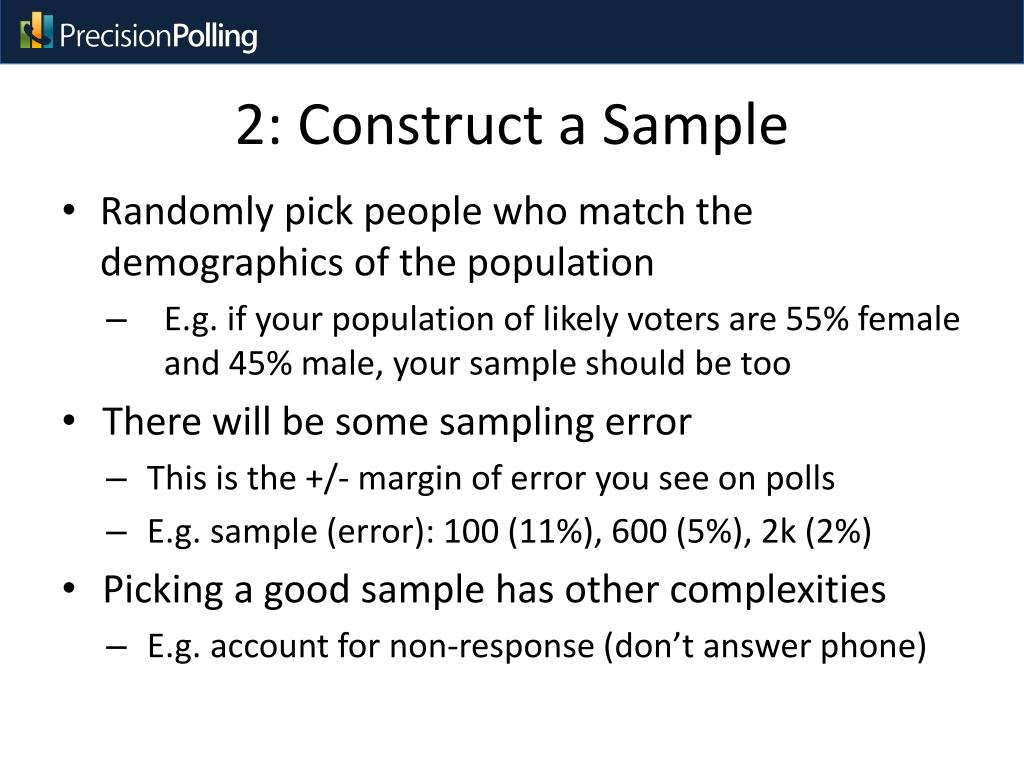The width and height of the screenshot is (1024, 768).
Task: Click the bullet dot before 'Randomly pick people'
Action: [x=69, y=211]
